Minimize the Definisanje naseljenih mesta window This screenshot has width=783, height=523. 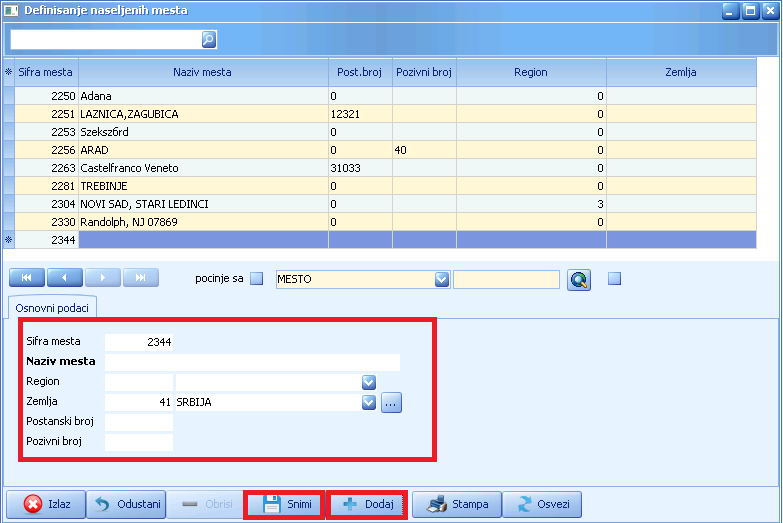pyautogui.click(x=731, y=10)
